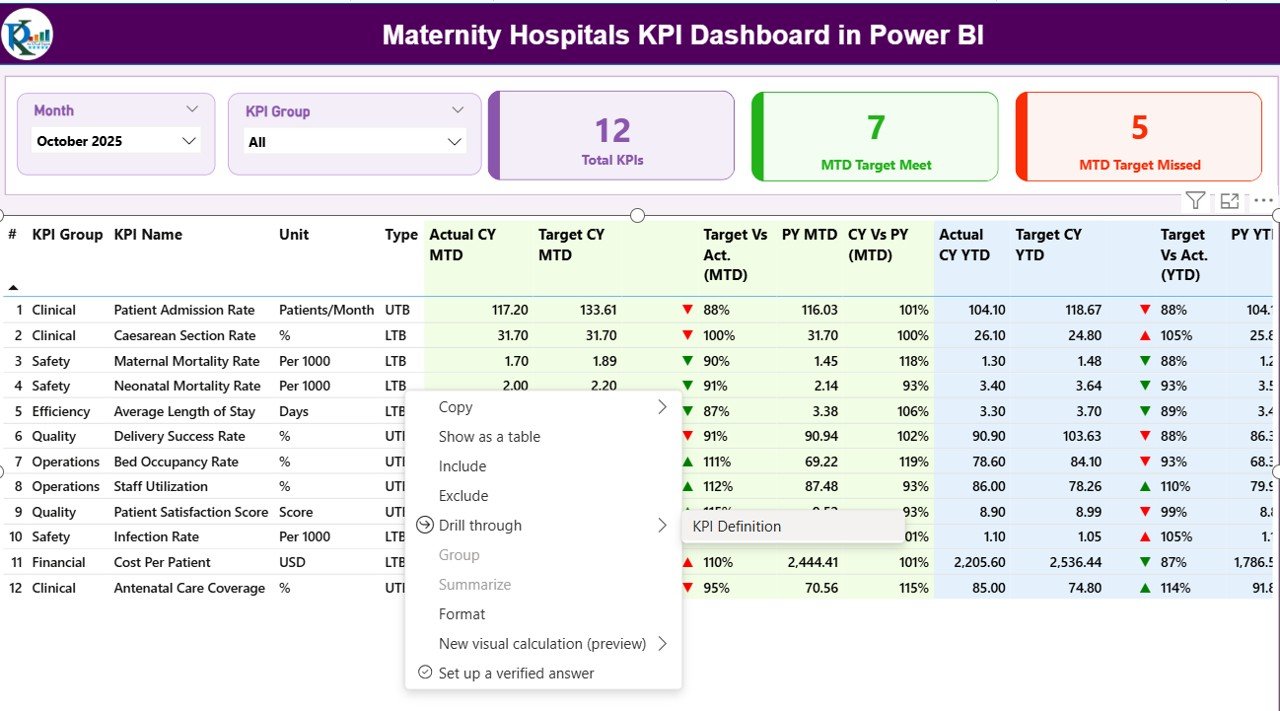Screen dimensions: 1280x711
Task: Choose Format in the context menu
Action: (x=462, y=614)
